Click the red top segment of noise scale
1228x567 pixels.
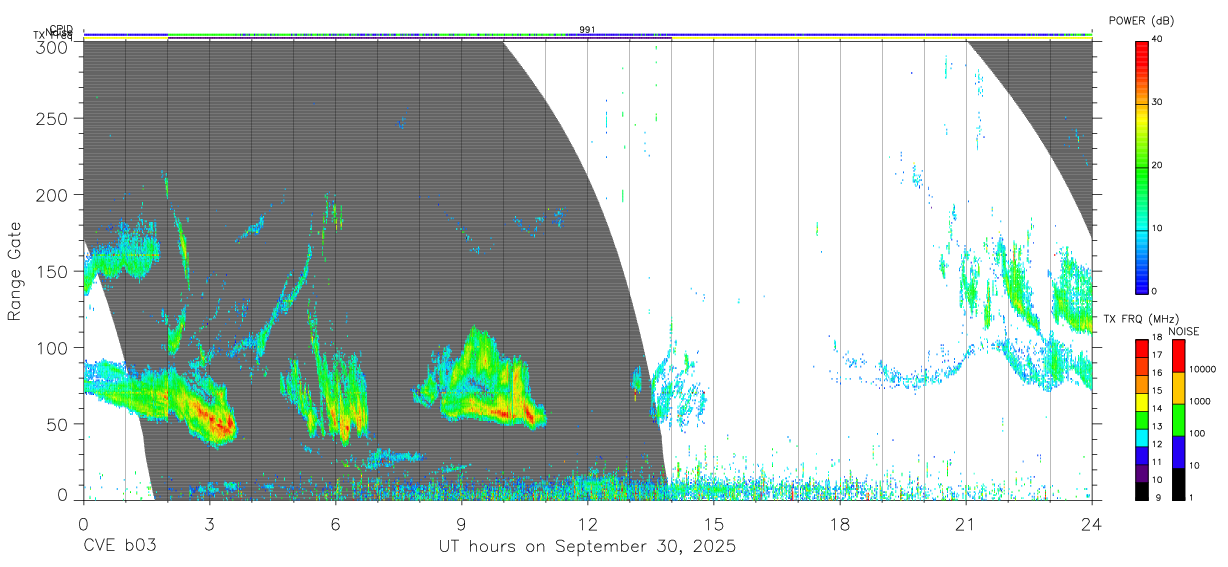(1177, 355)
